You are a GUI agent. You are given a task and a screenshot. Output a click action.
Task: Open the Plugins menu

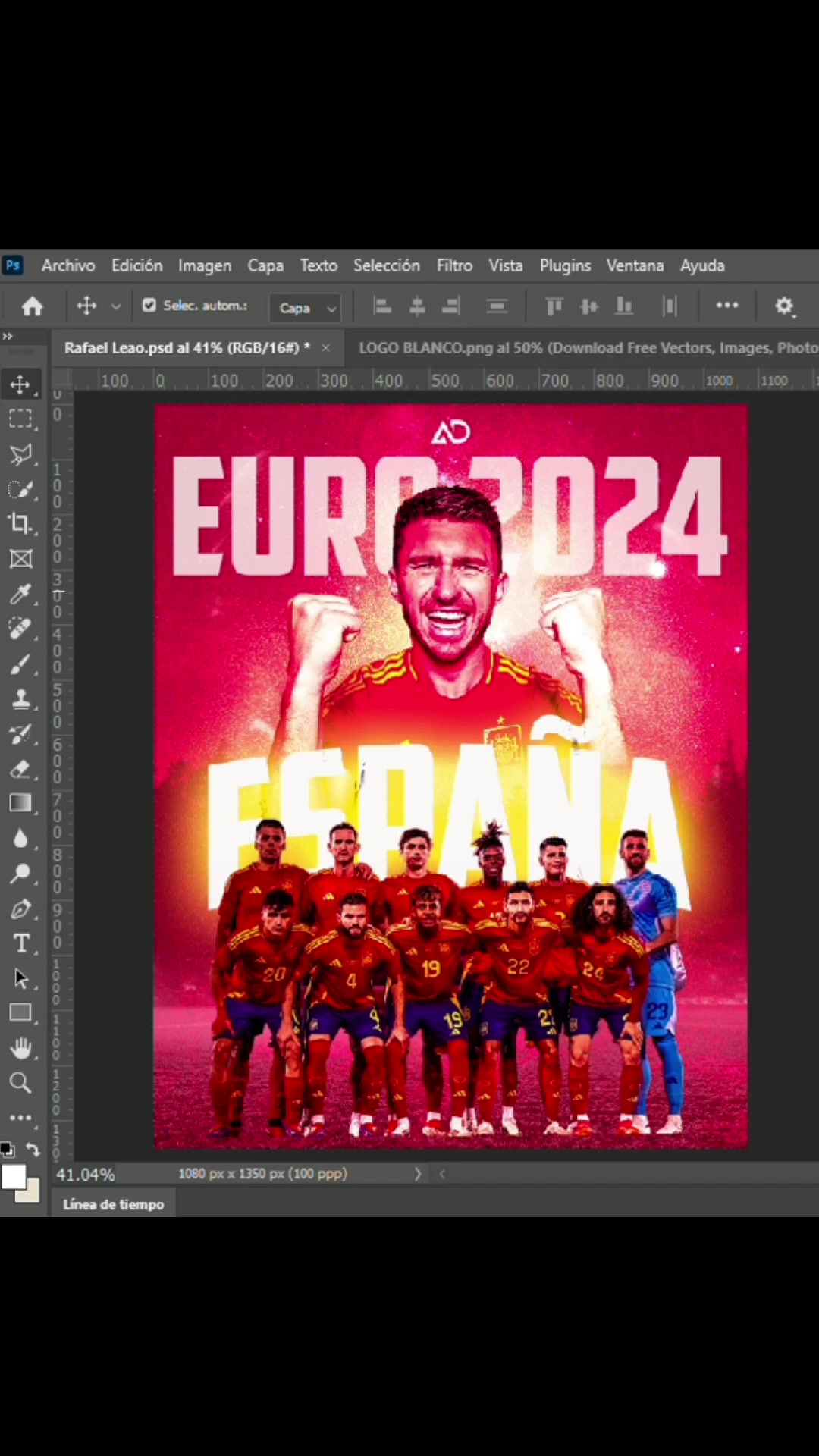(565, 265)
